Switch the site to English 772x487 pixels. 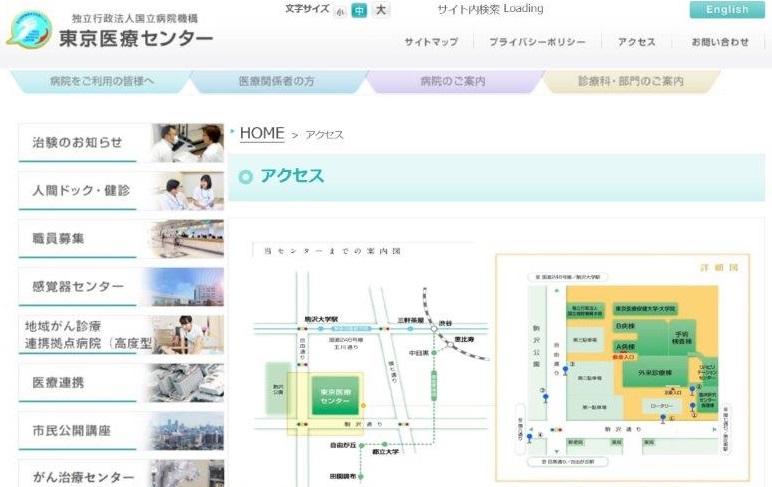pyautogui.click(x=726, y=10)
